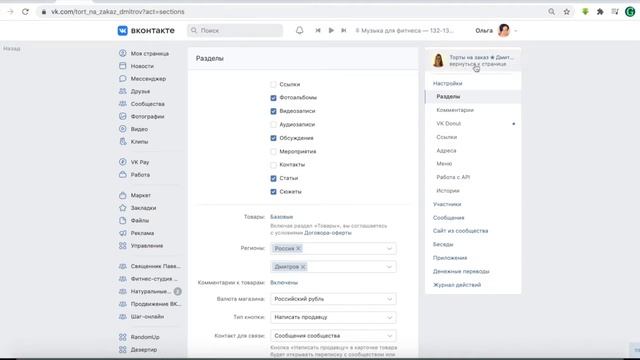Remove the Россия region tag

coord(298,249)
